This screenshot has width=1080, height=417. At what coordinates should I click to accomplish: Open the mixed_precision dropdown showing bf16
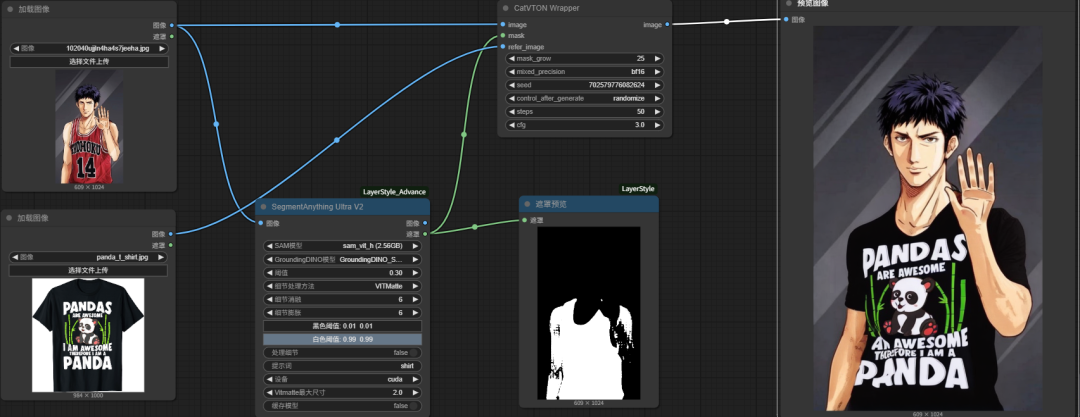coord(585,72)
